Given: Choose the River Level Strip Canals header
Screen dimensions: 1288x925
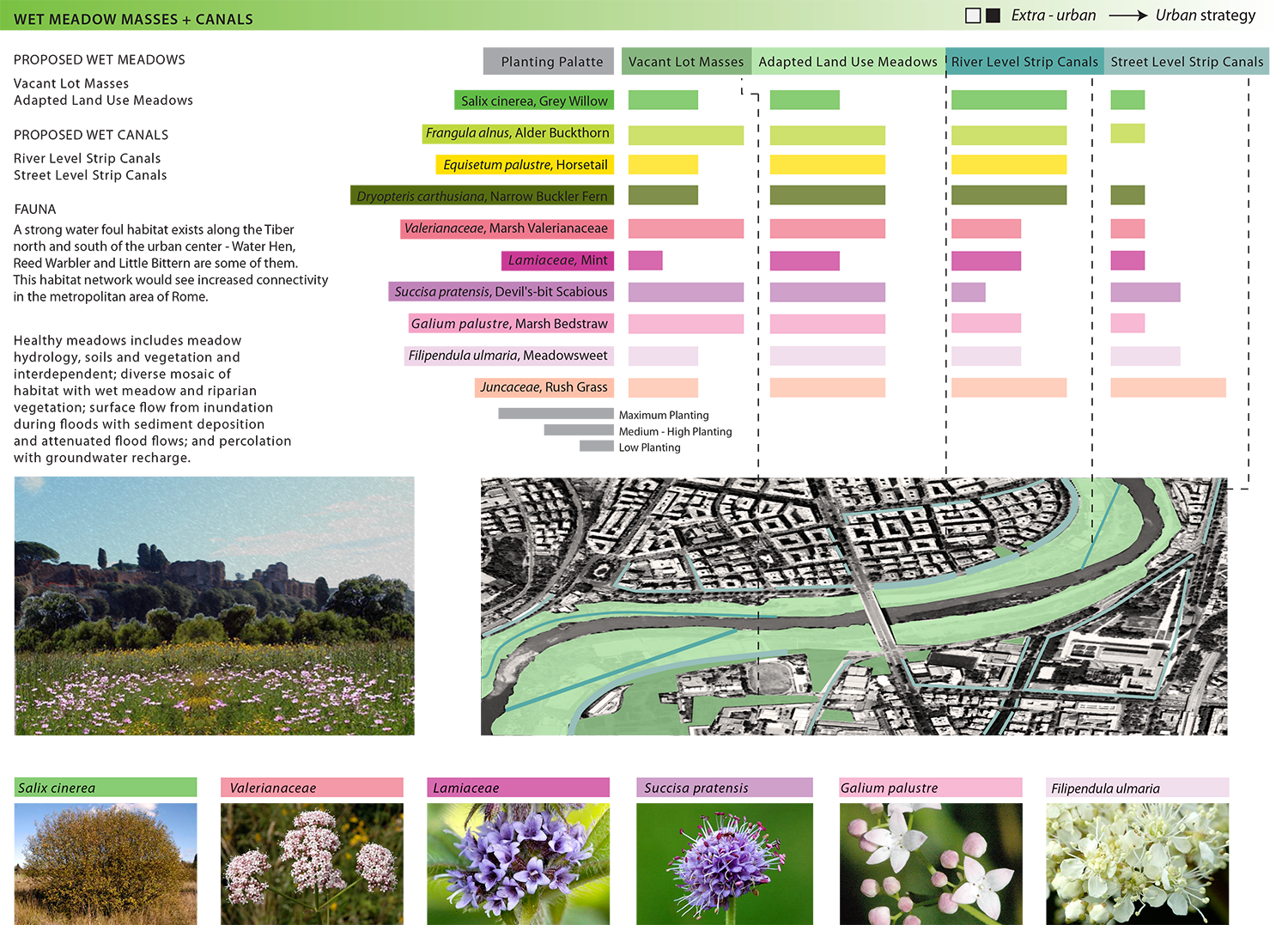Looking at the screenshot, I should pos(1024,61).
